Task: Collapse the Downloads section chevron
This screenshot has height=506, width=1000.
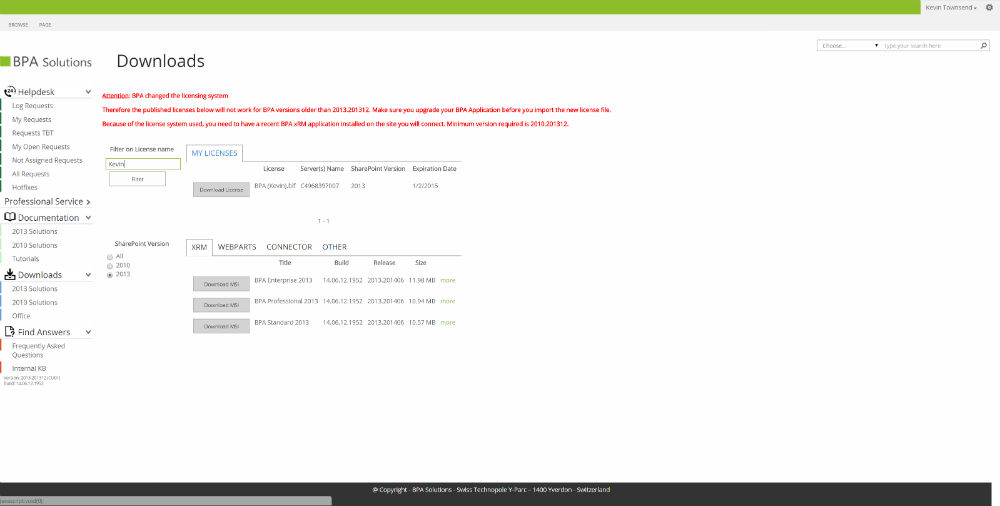Action: [x=88, y=275]
